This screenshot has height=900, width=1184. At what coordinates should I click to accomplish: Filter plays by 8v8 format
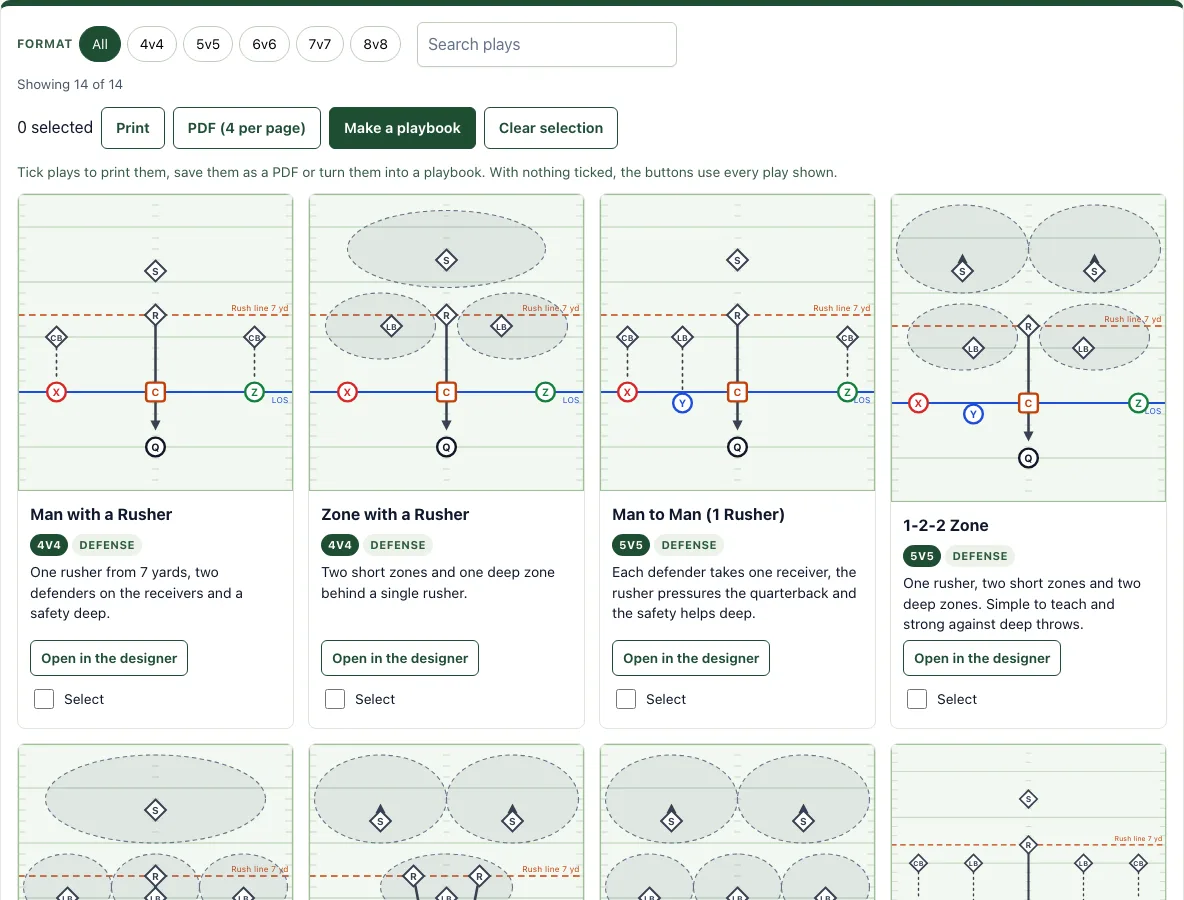[x=375, y=44]
